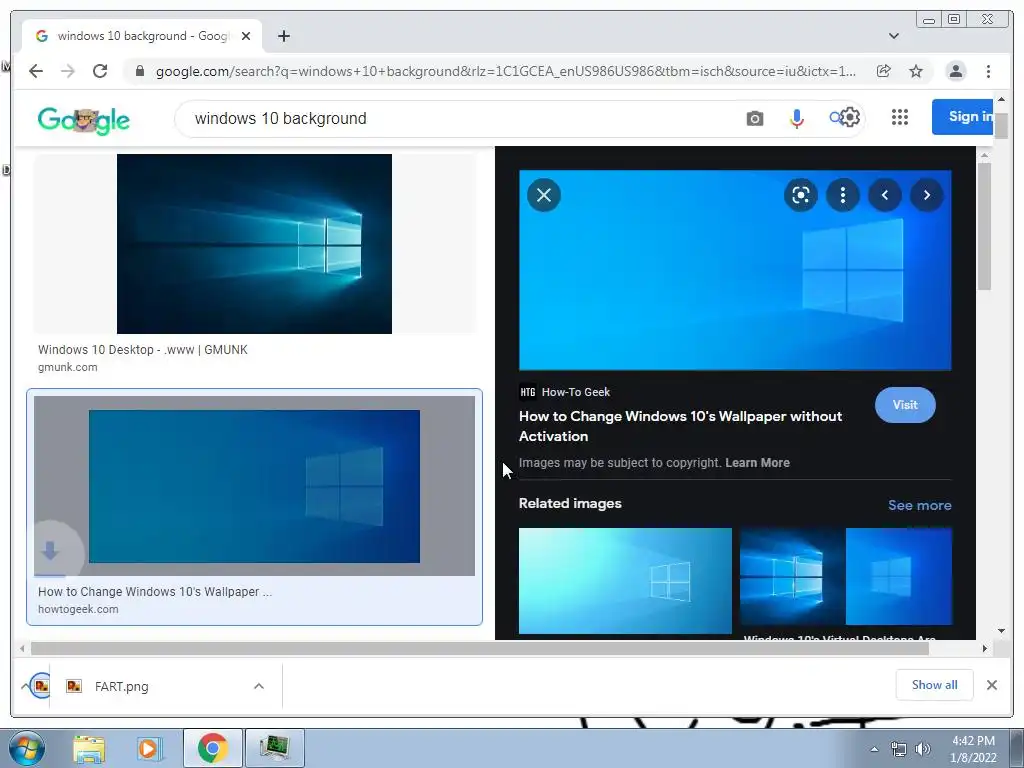This screenshot has width=1024, height=768.
Task: Click the taskbar volume speaker icon
Action: pos(923,749)
